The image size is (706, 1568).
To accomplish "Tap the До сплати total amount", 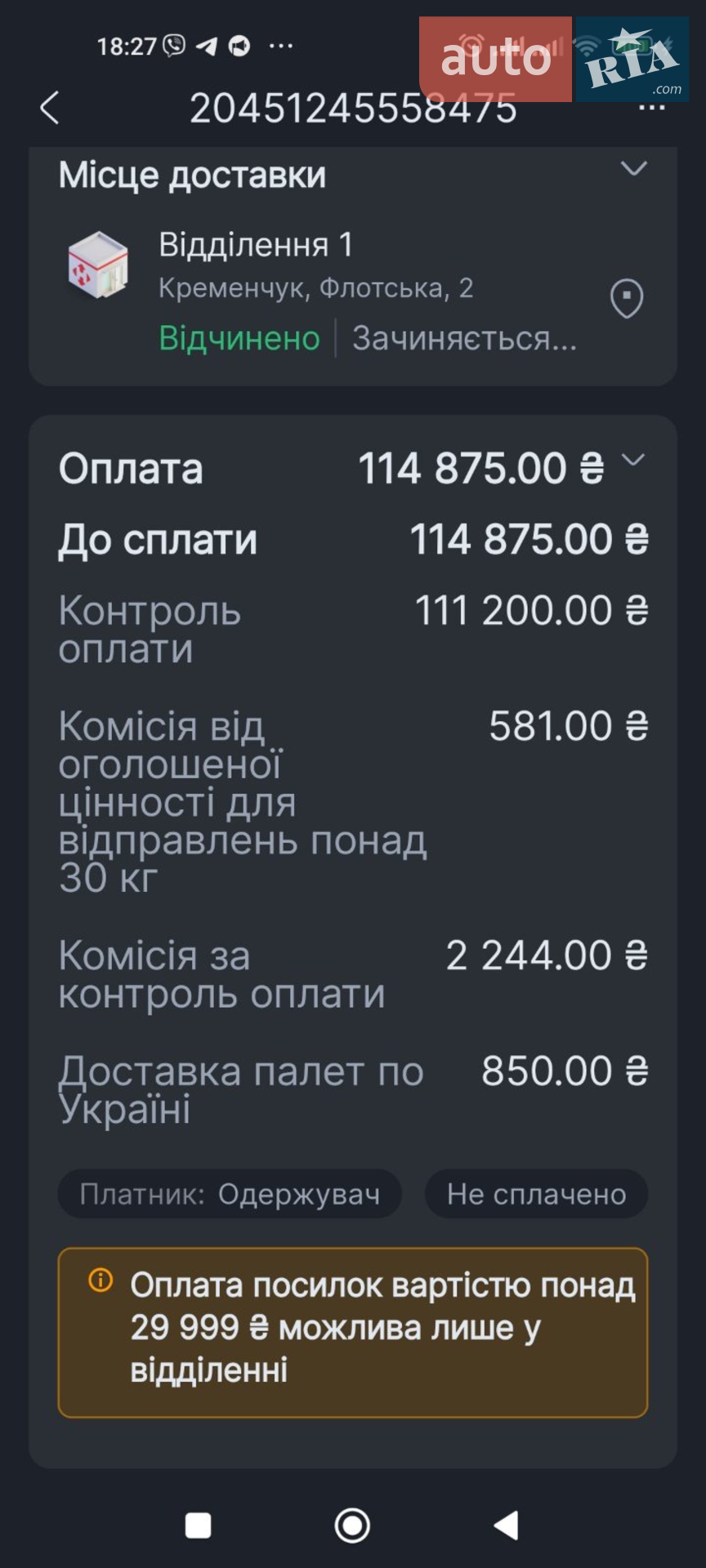I will pos(529,540).
